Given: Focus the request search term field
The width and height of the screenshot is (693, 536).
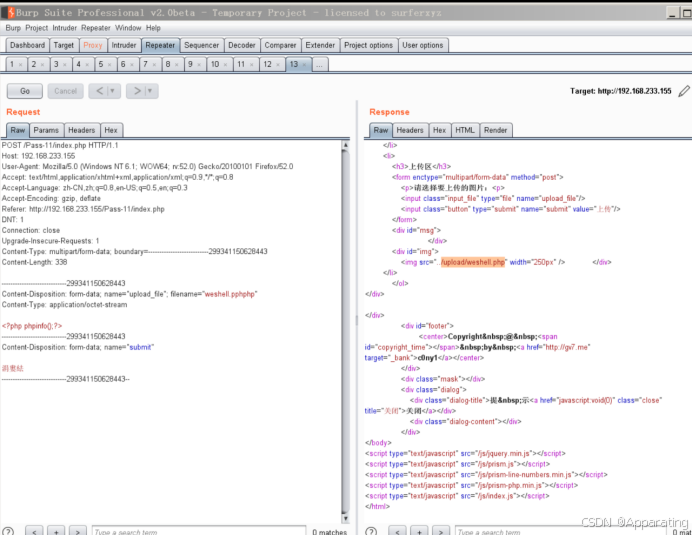Looking at the screenshot, I should [199, 532].
